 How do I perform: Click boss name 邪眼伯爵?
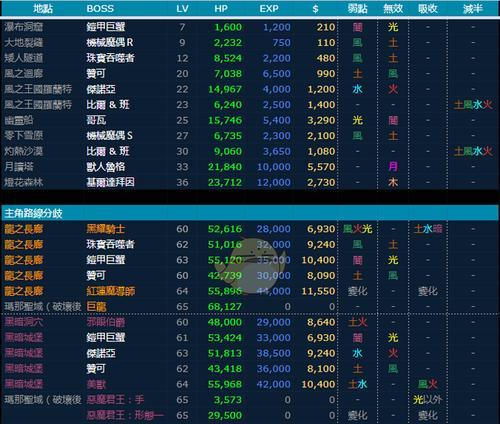pos(106,322)
